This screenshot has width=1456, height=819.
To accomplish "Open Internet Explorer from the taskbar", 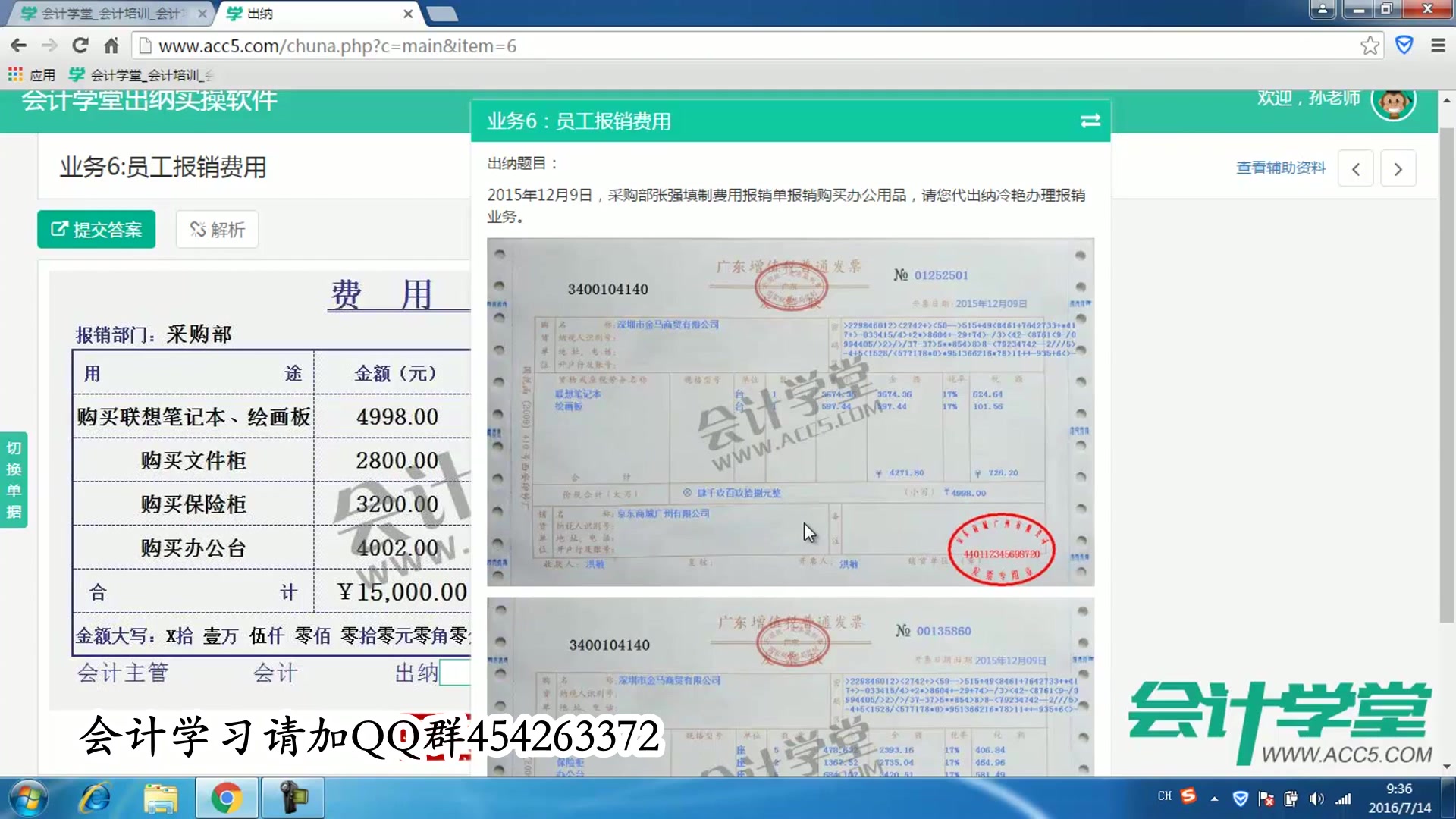I will click(94, 797).
